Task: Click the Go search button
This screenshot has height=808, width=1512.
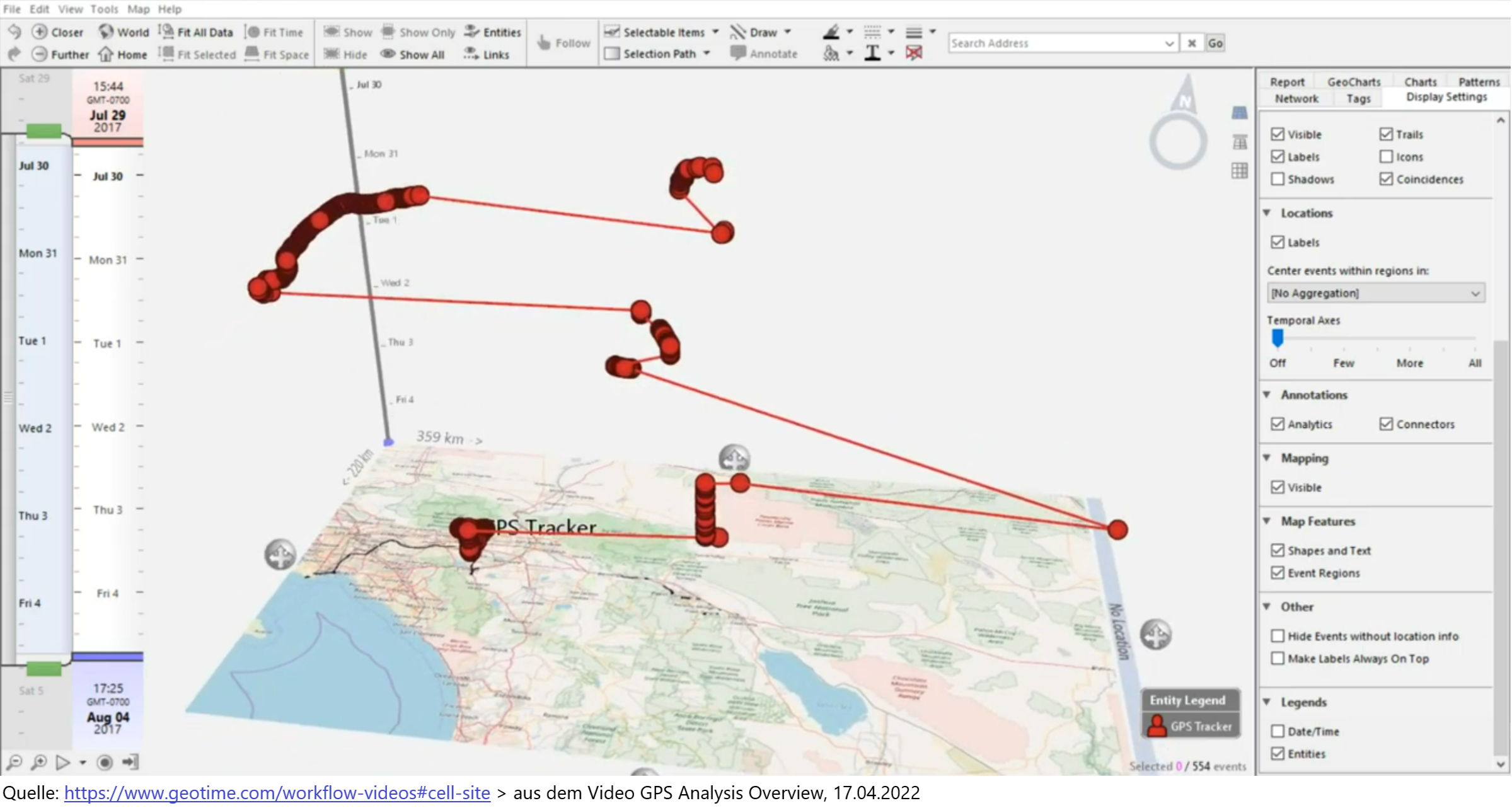Action: pos(1215,43)
